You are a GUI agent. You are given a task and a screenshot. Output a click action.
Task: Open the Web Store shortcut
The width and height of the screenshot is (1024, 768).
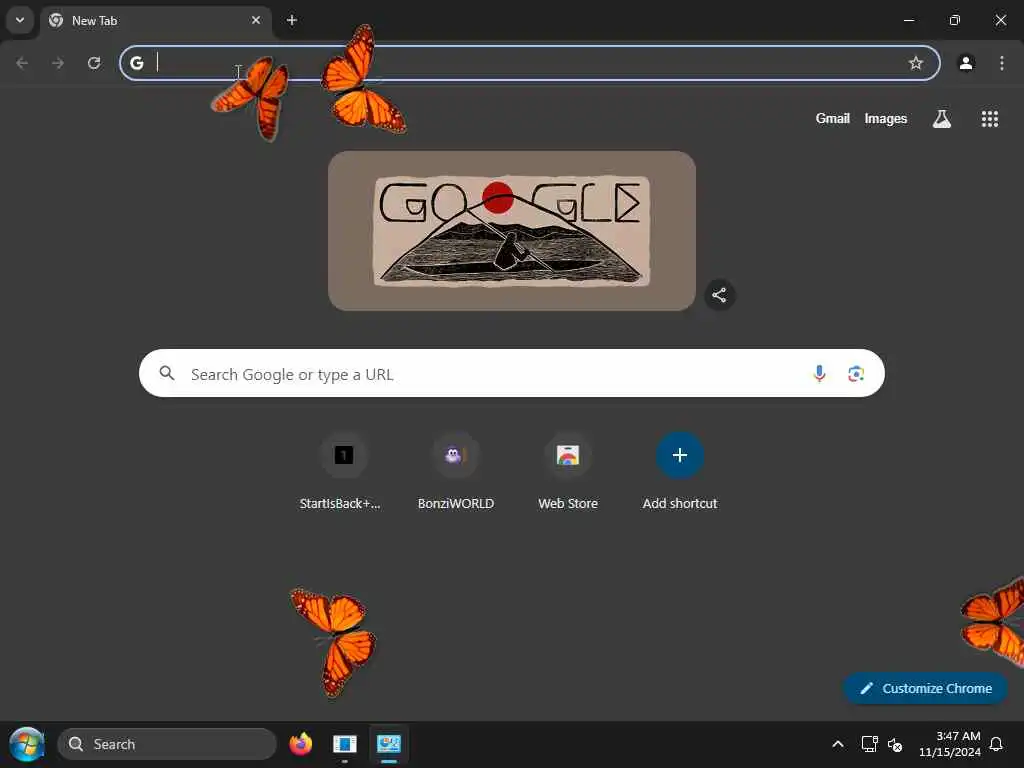point(568,472)
